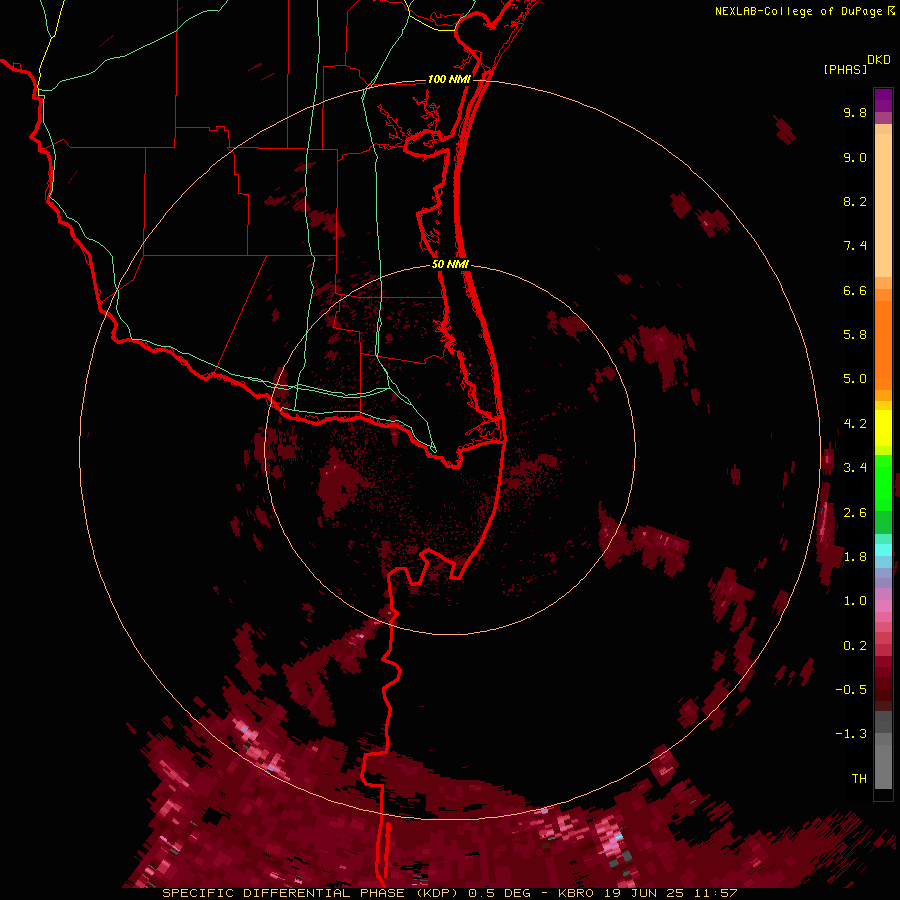Click the 1.8 legend value
This screenshot has height=900, width=900.
[855, 557]
